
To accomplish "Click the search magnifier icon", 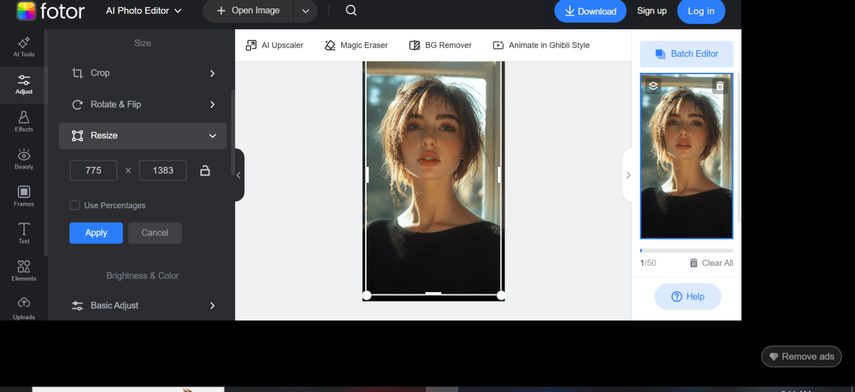I will (x=351, y=10).
